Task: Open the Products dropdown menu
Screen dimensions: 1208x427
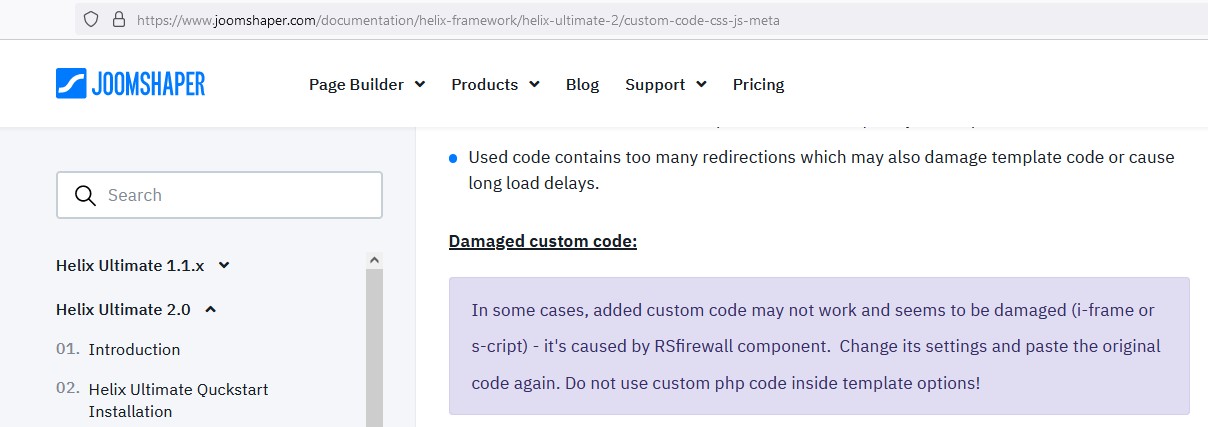Action: pyautogui.click(x=495, y=85)
